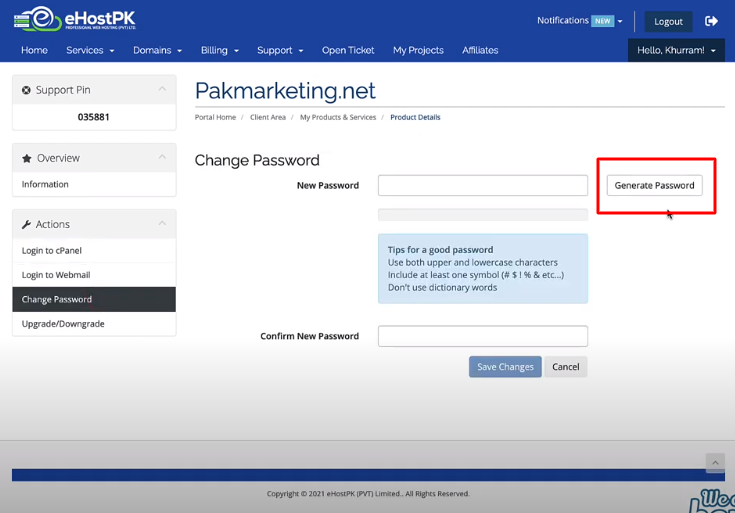Click the logout arrow icon
The width and height of the screenshot is (735, 513).
[711, 21]
